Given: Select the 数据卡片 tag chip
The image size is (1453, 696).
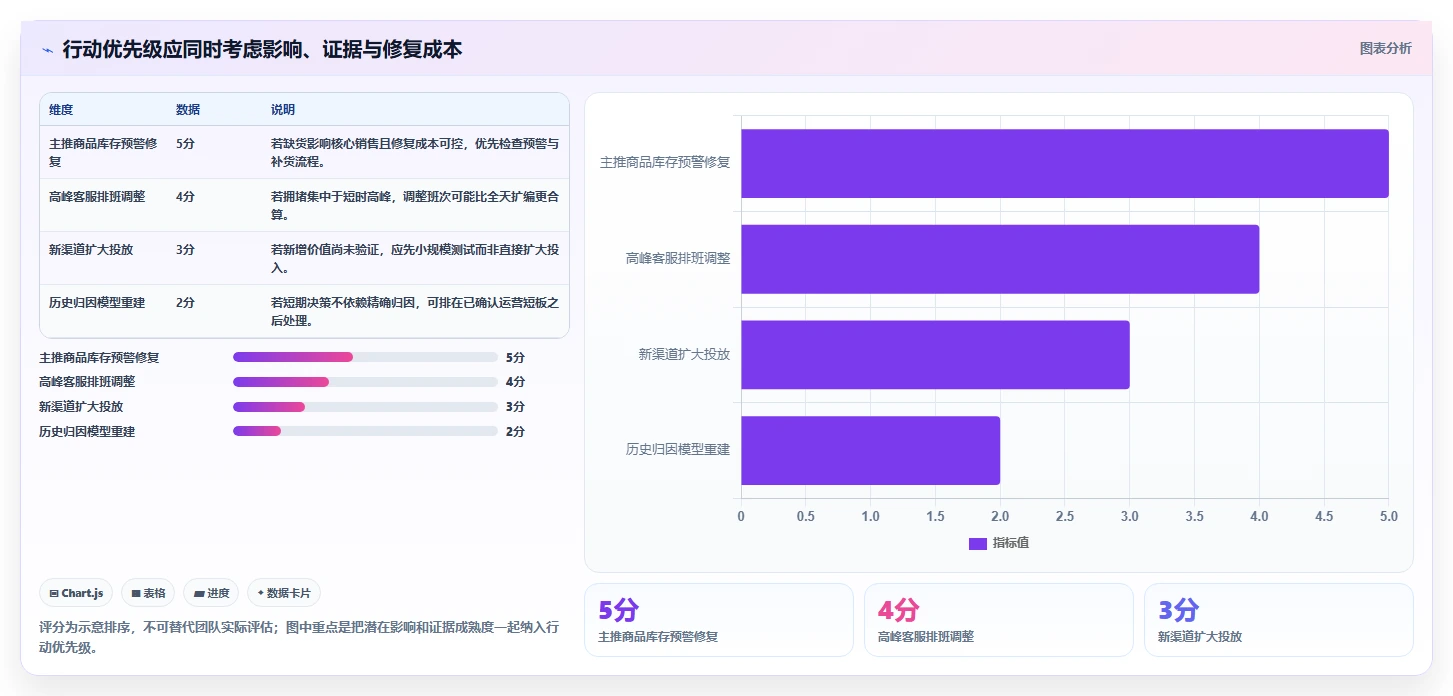Looking at the screenshot, I should coord(284,593).
